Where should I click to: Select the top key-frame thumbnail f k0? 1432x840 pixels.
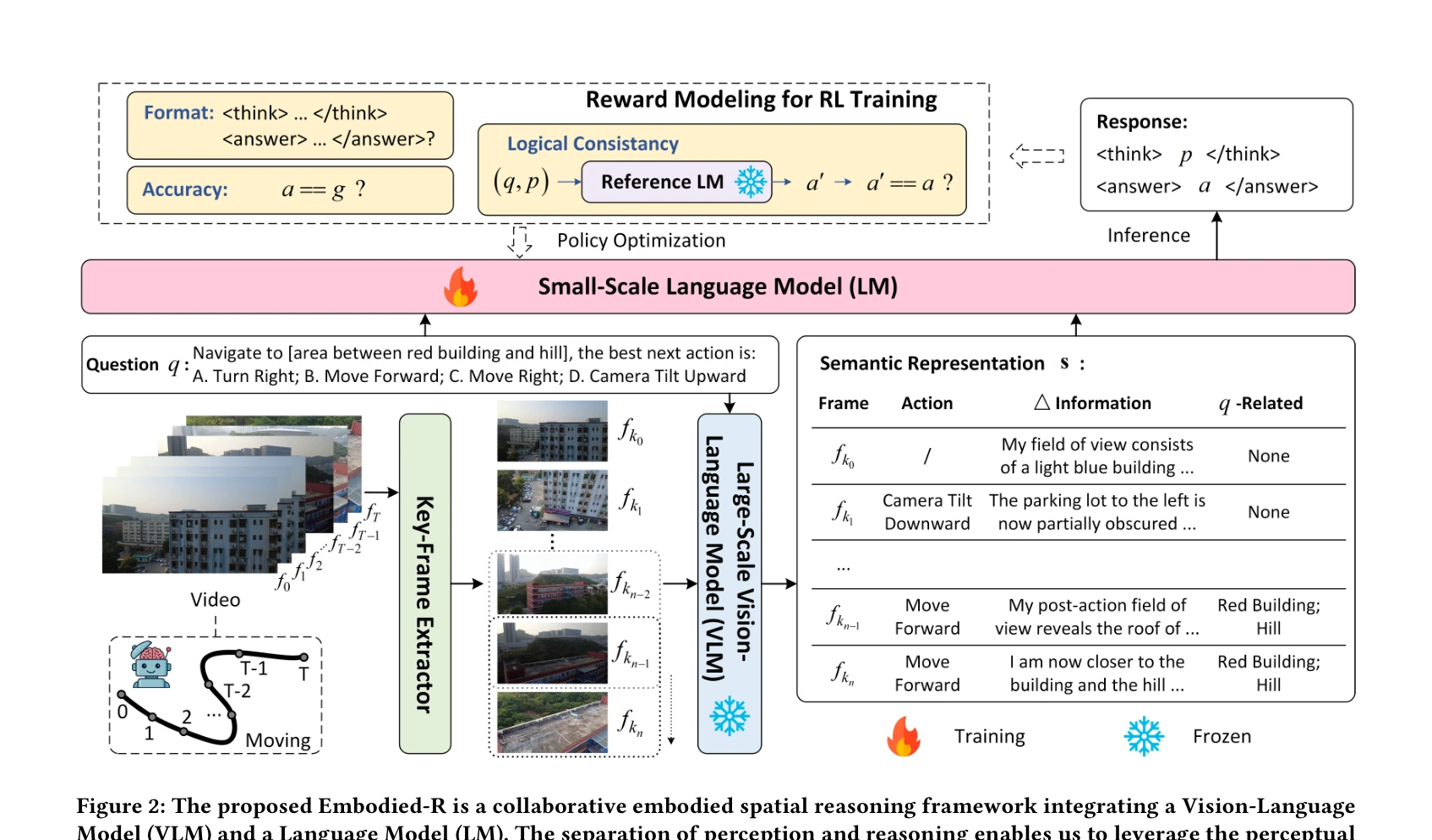tap(552, 431)
